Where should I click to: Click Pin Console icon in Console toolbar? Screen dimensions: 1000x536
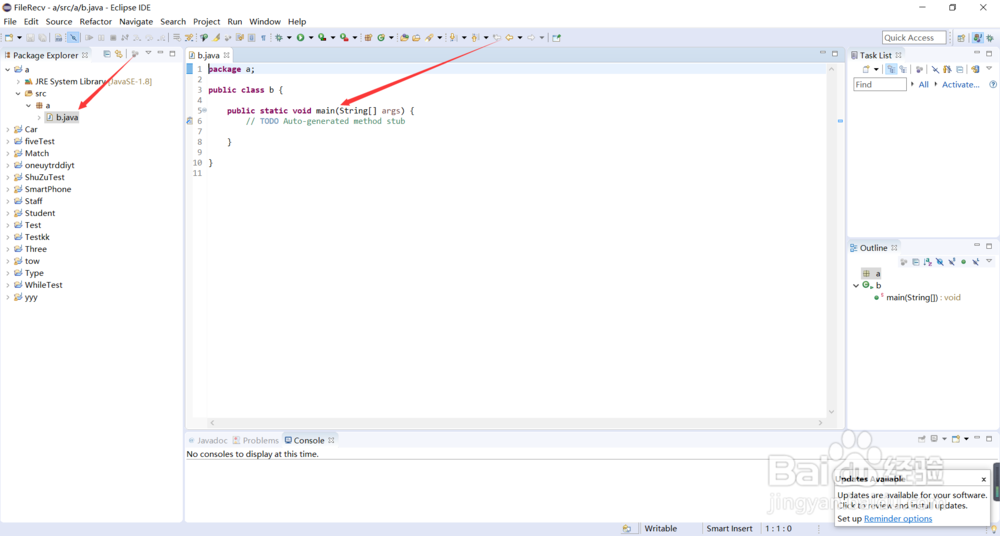coord(922,439)
